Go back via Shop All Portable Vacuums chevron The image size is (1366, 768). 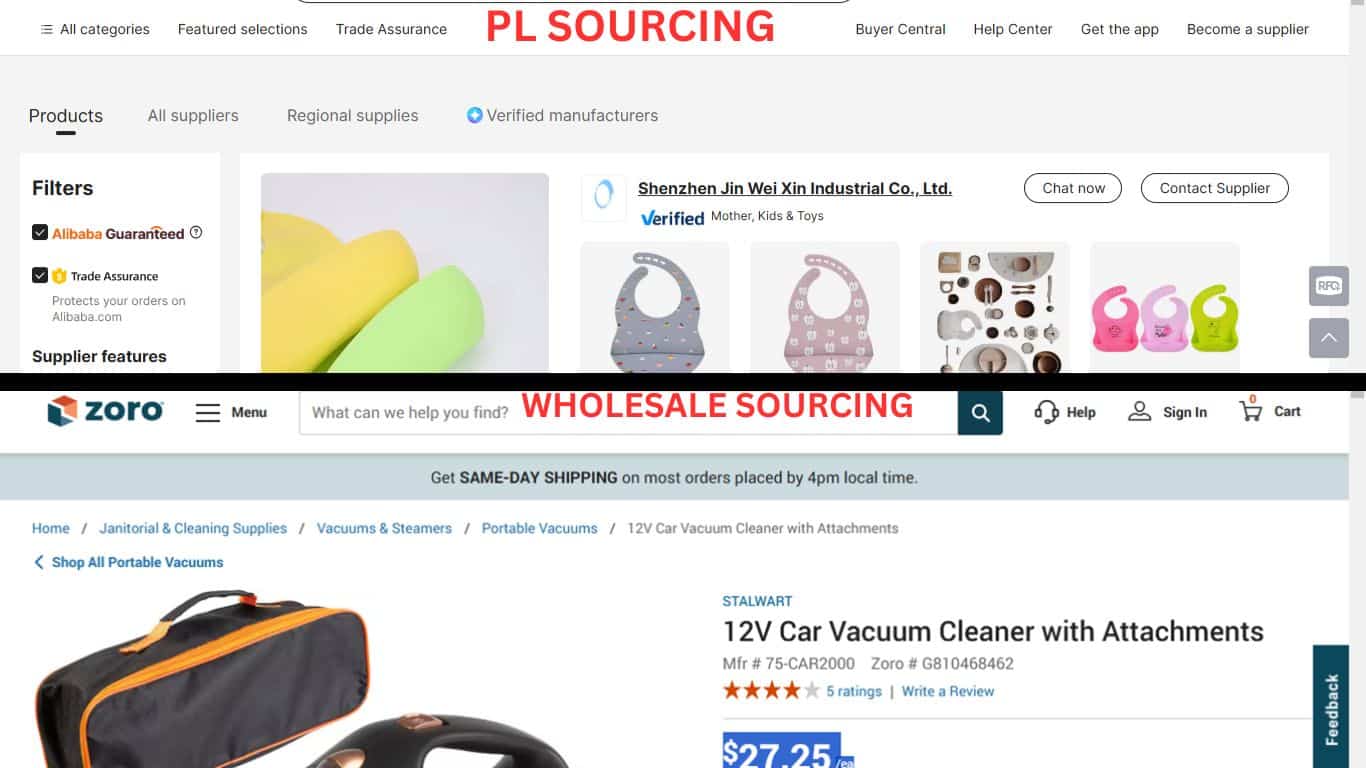[39, 562]
